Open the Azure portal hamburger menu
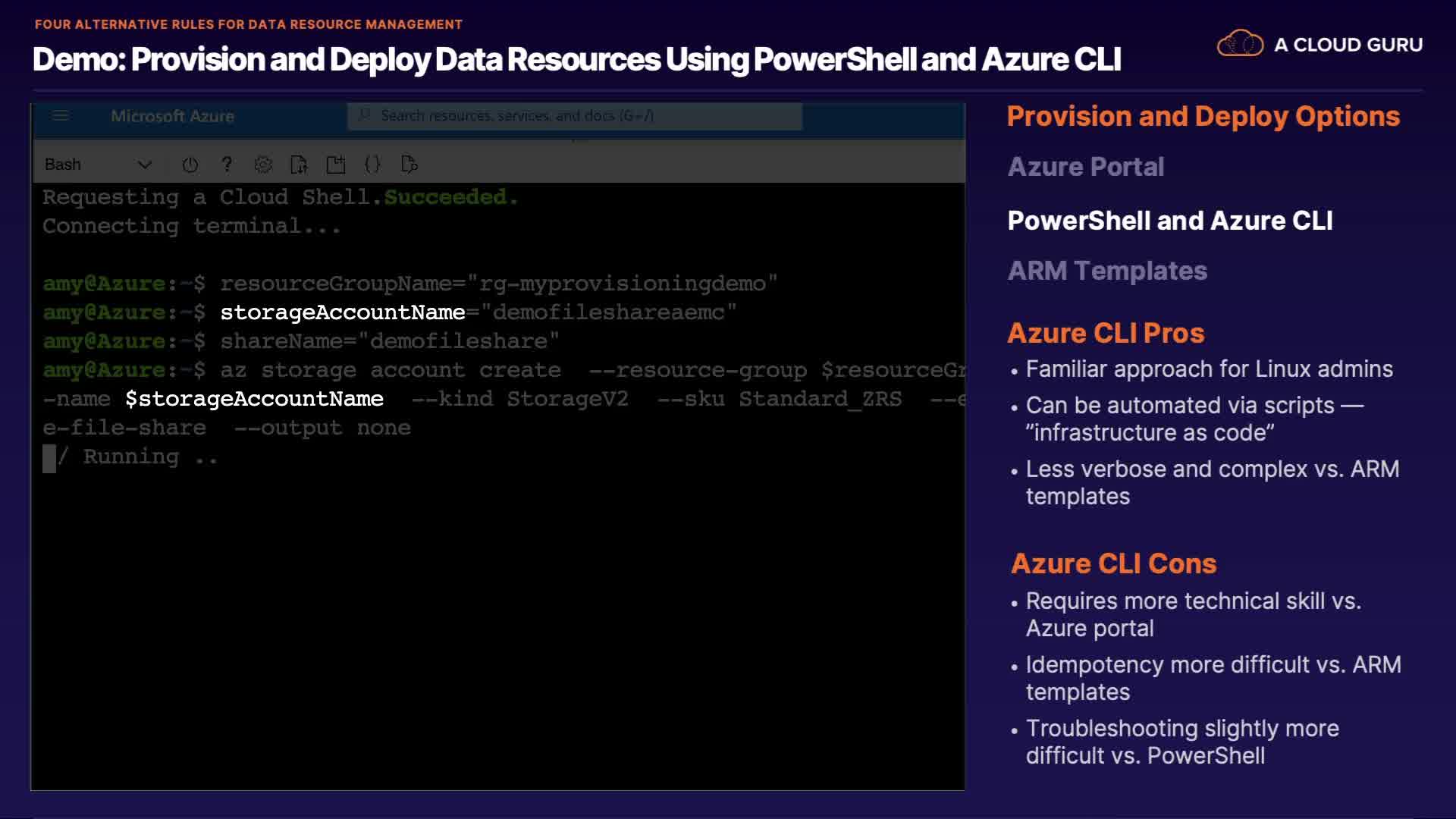The height and width of the screenshot is (819, 1456). tap(61, 116)
